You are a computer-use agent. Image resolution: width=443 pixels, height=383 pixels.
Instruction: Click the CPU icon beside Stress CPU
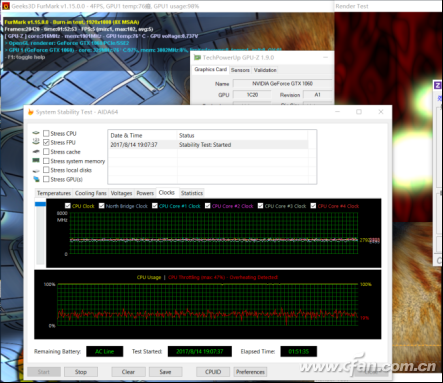click(x=36, y=133)
